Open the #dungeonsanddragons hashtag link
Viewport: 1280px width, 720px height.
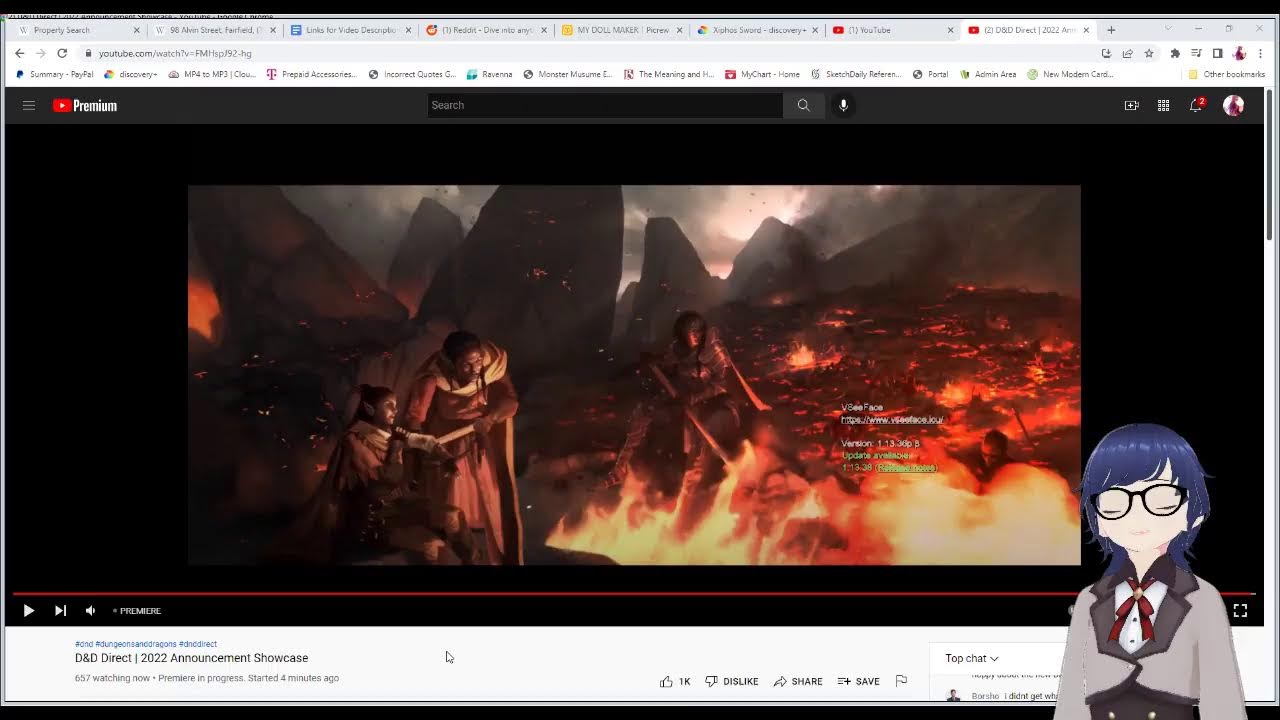136,644
